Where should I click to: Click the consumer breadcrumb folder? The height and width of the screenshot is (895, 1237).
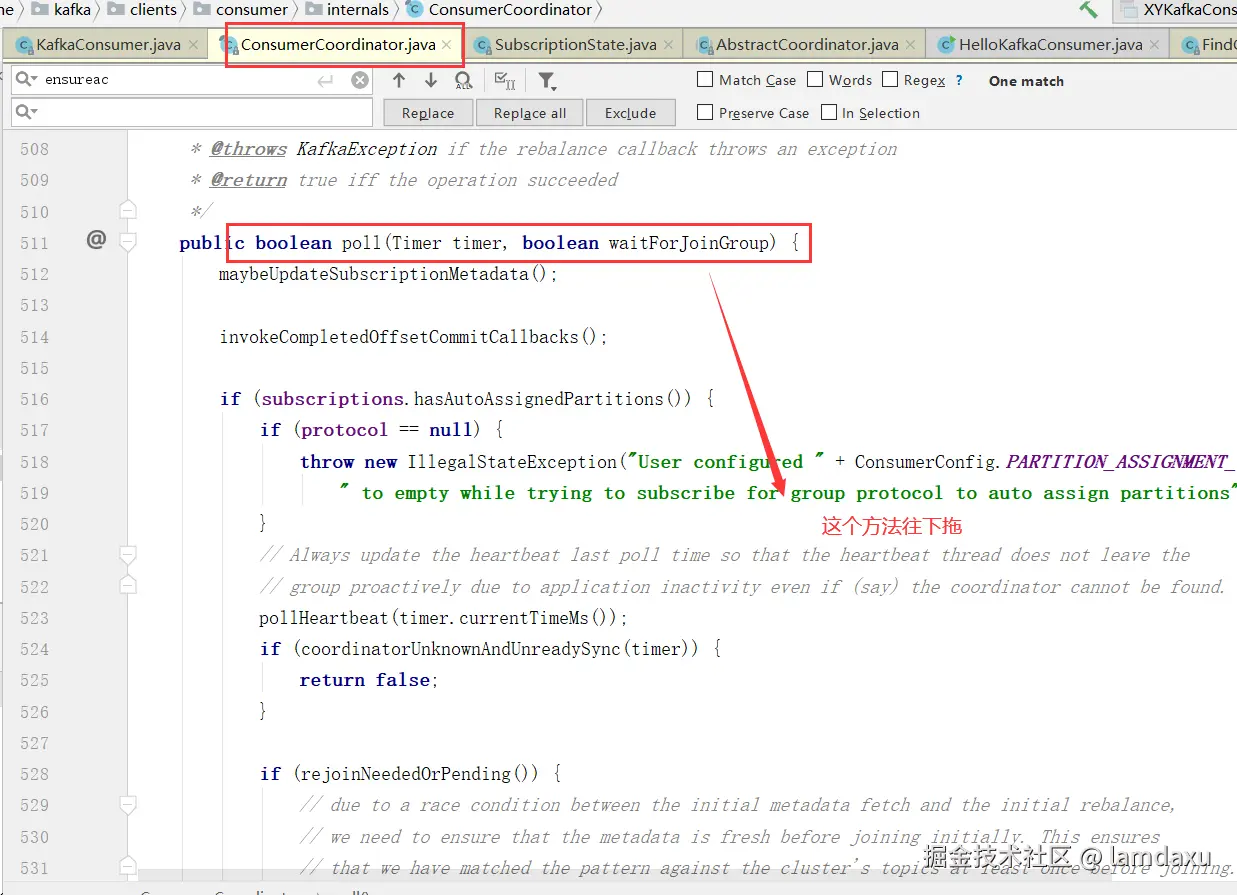[x=241, y=10]
